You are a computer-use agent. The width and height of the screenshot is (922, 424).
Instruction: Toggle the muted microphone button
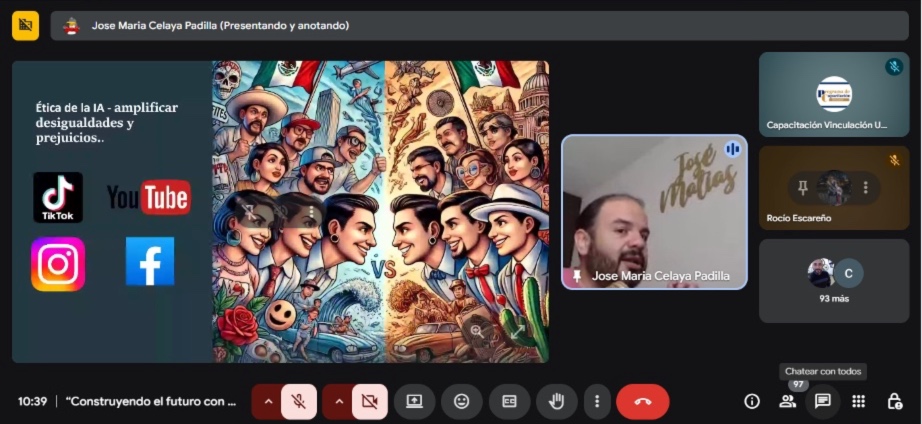[x=299, y=401]
